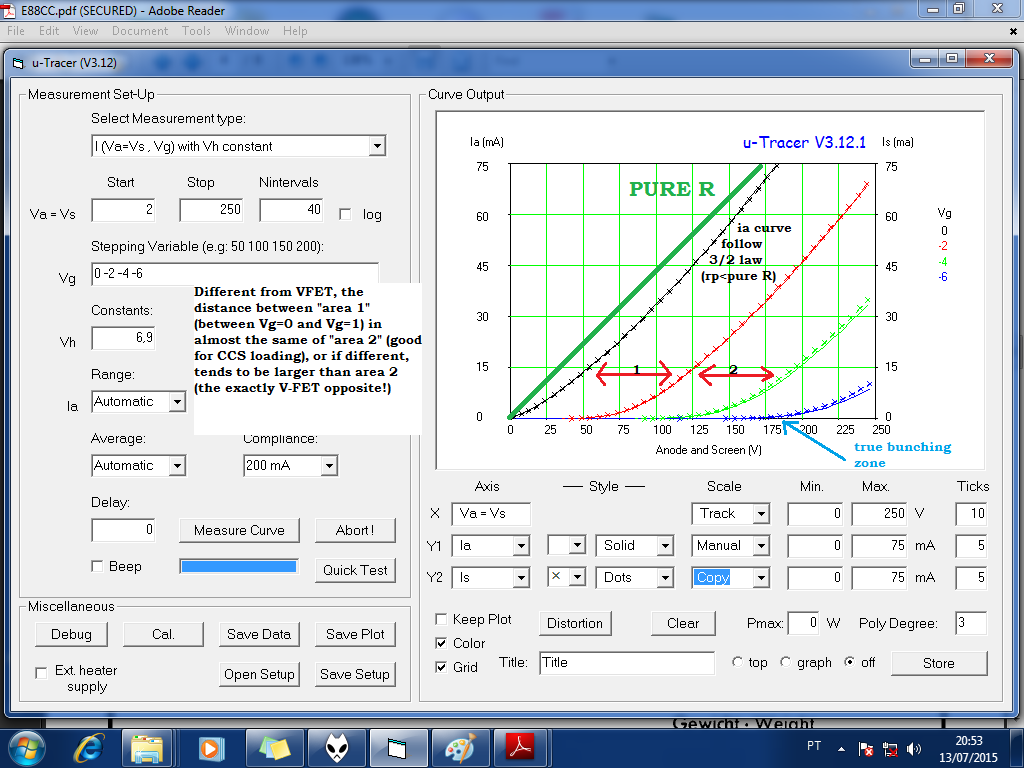Screen dimensions: 1024x768
Task: Click the blue measurement progress bar
Action: click(239, 567)
